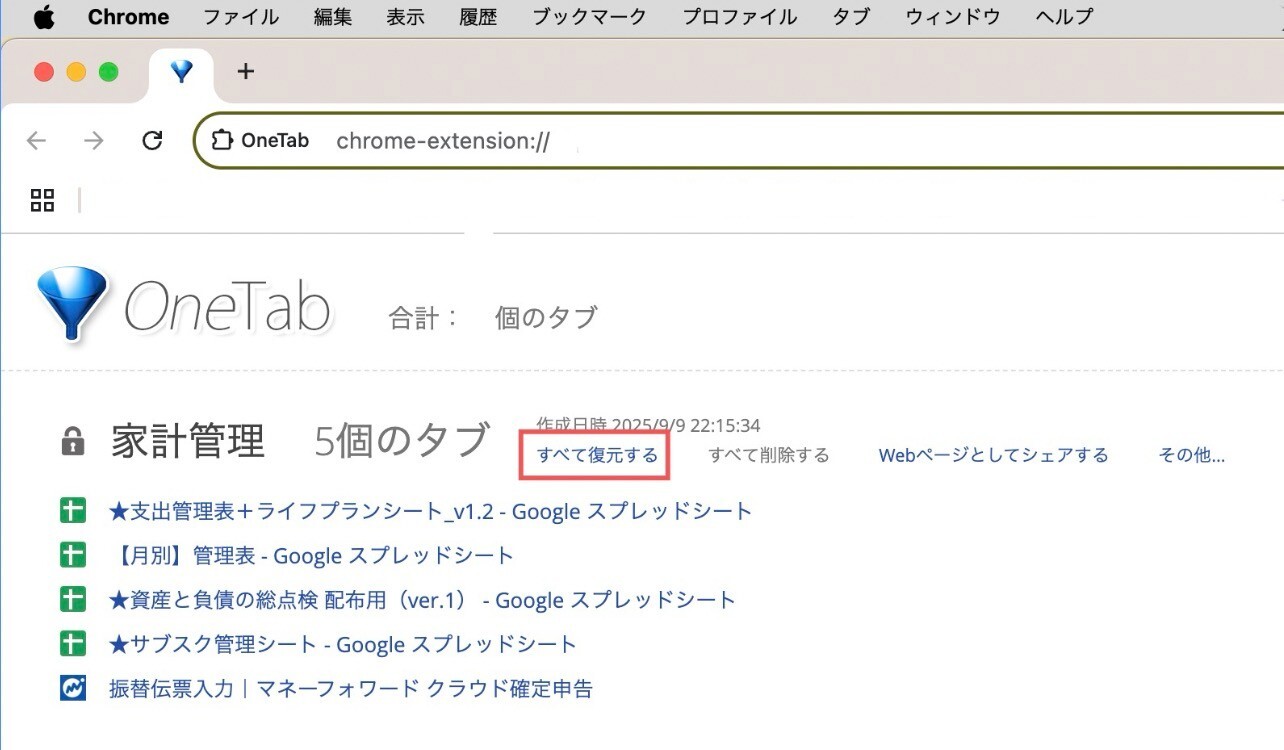
Task: Click Money Forward icon beside 振替伝票入力
Action: coord(73,688)
